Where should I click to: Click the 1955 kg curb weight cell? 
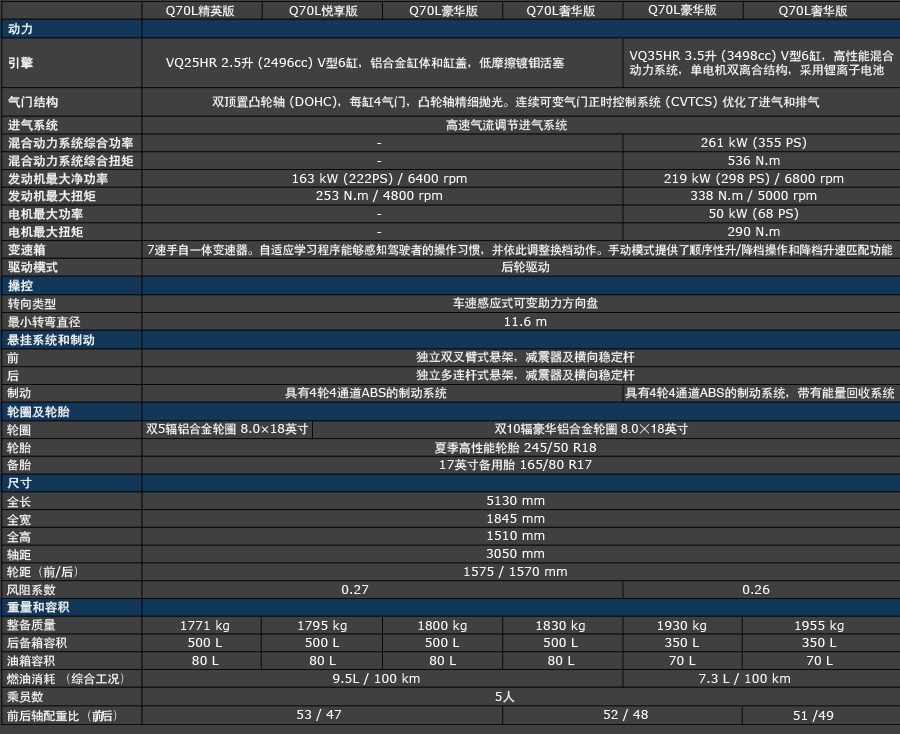pyautogui.click(x=819, y=626)
